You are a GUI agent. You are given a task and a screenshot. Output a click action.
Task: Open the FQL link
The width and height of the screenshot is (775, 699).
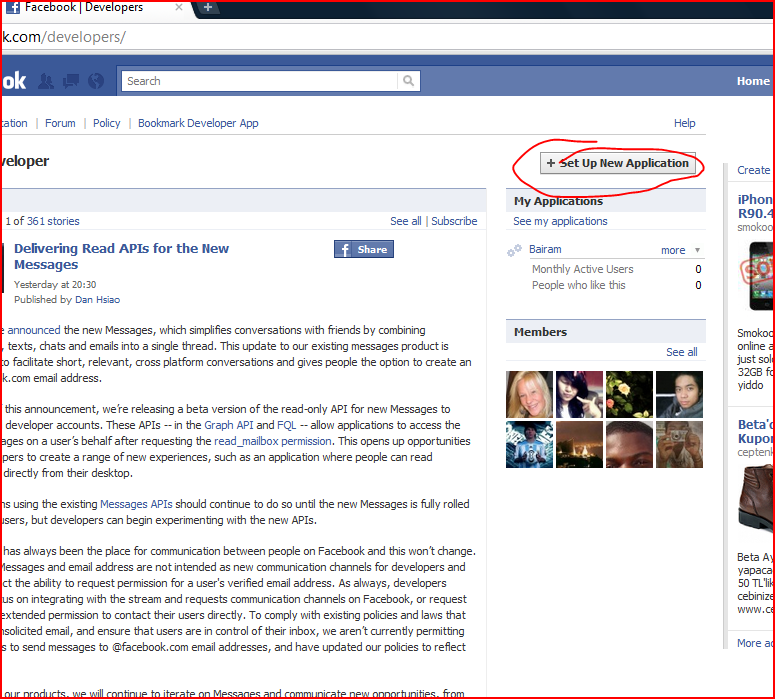click(x=287, y=425)
